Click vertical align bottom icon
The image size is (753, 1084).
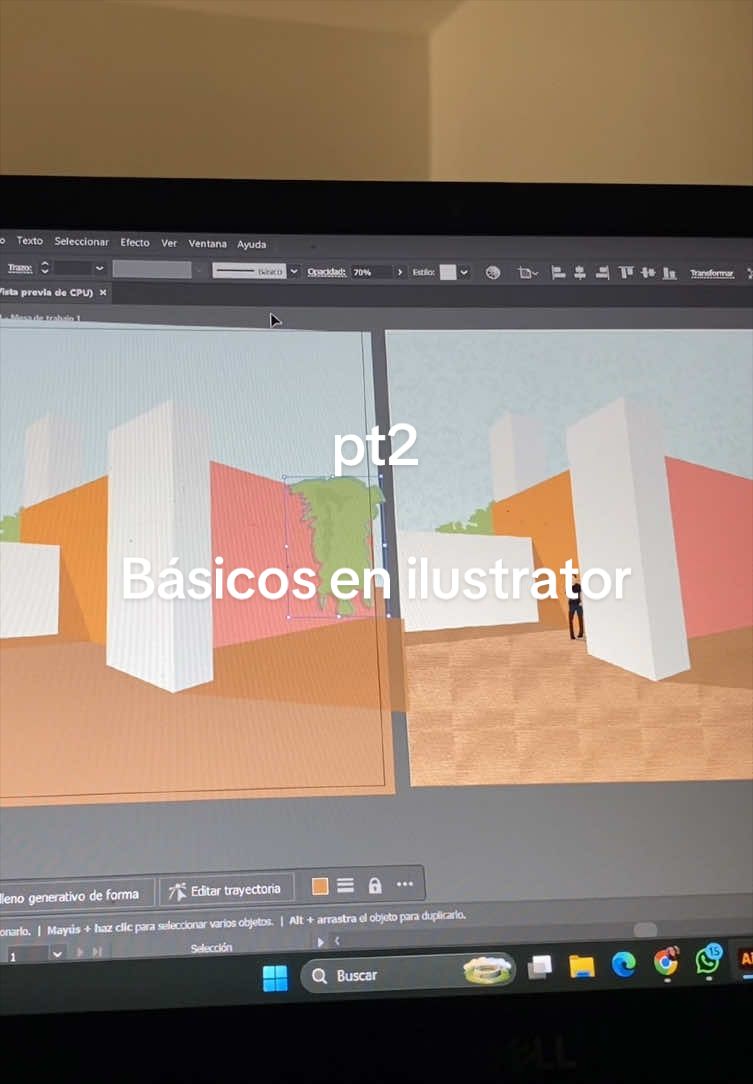coord(669,274)
